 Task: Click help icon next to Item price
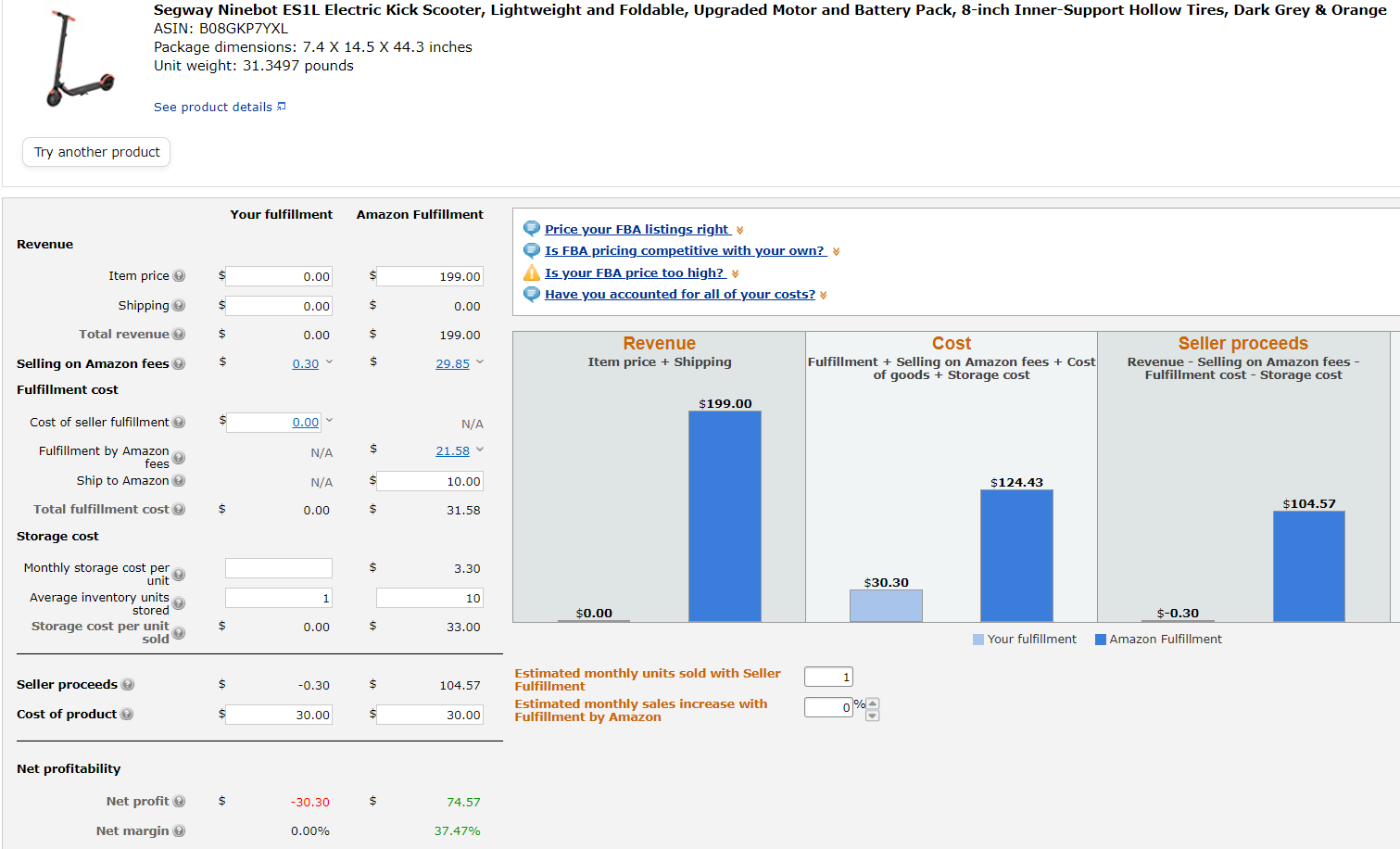[179, 276]
